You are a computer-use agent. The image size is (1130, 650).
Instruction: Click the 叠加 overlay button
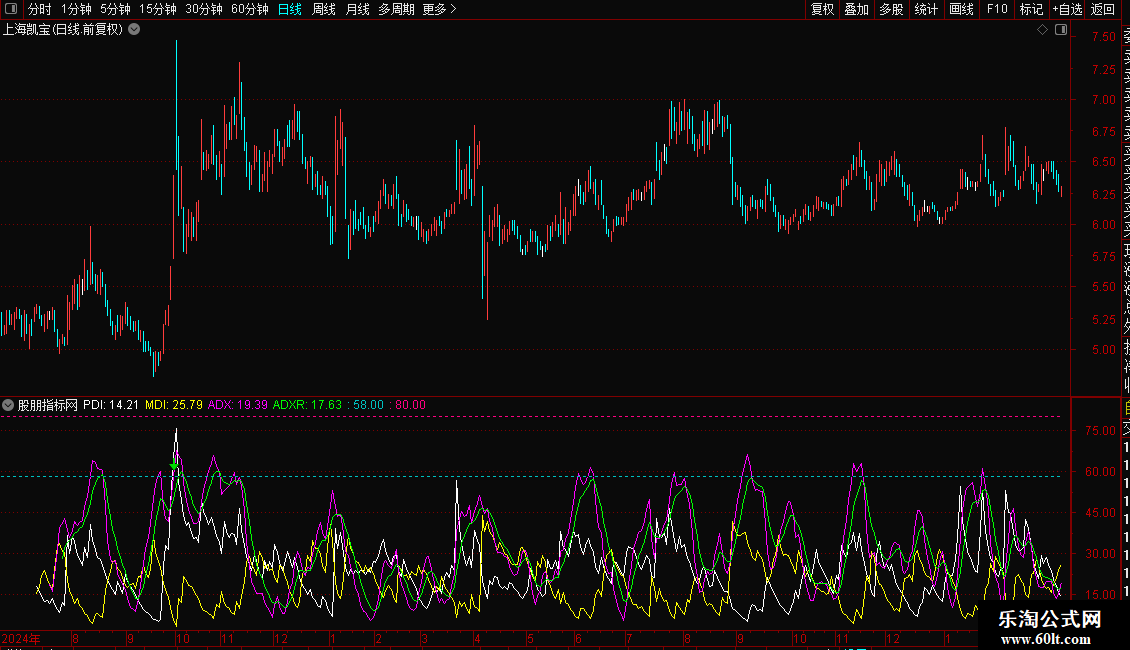857,9
